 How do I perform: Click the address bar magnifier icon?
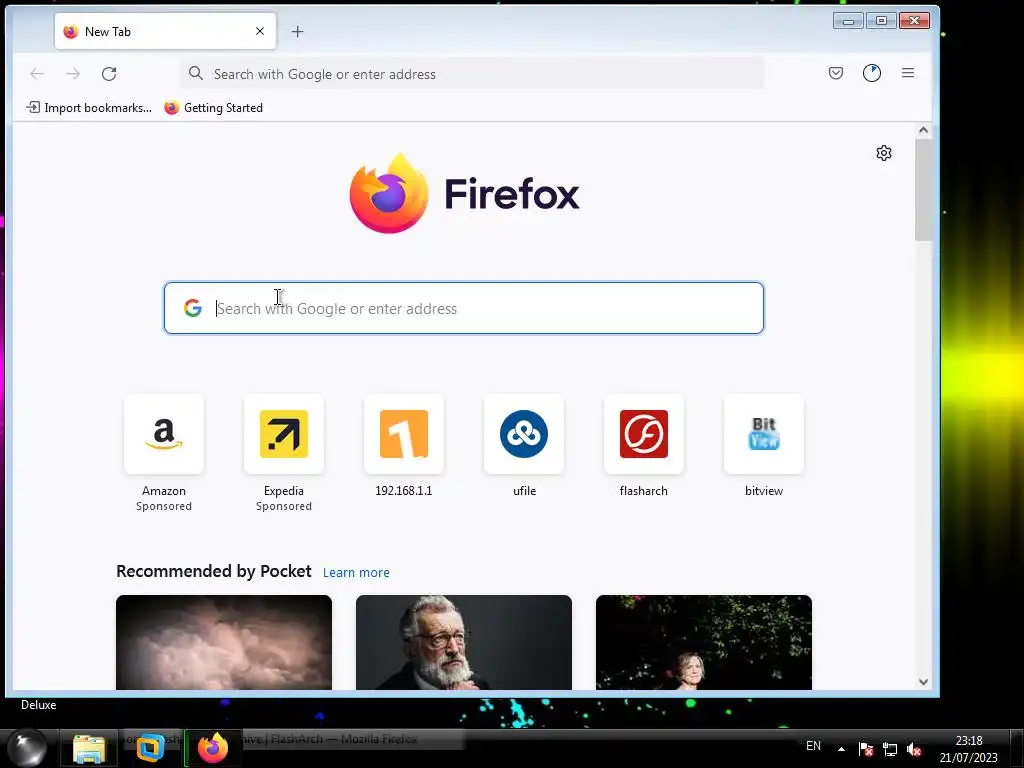tap(196, 73)
